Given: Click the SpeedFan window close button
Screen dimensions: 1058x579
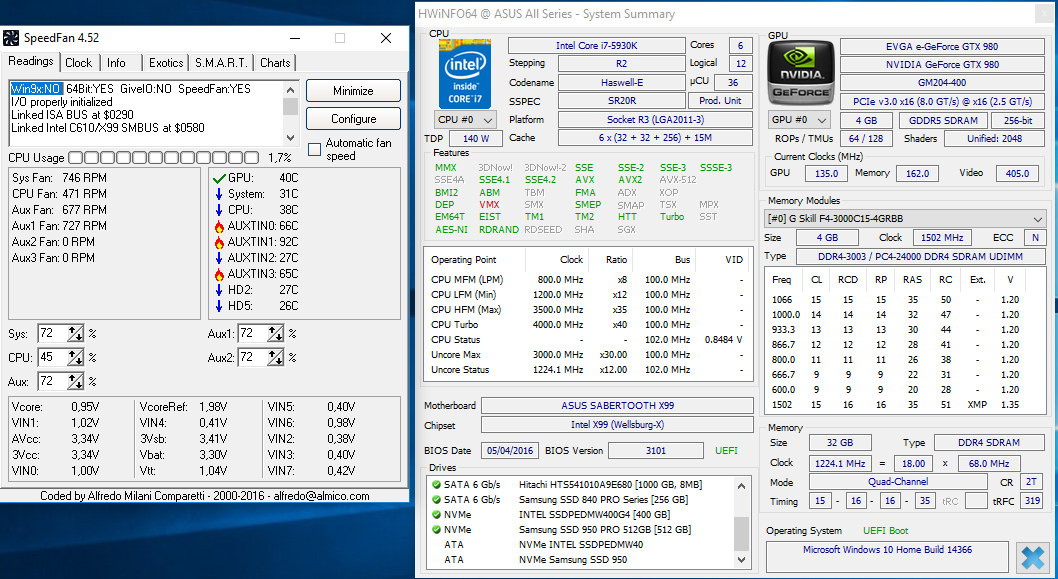Looking at the screenshot, I should click(x=386, y=38).
